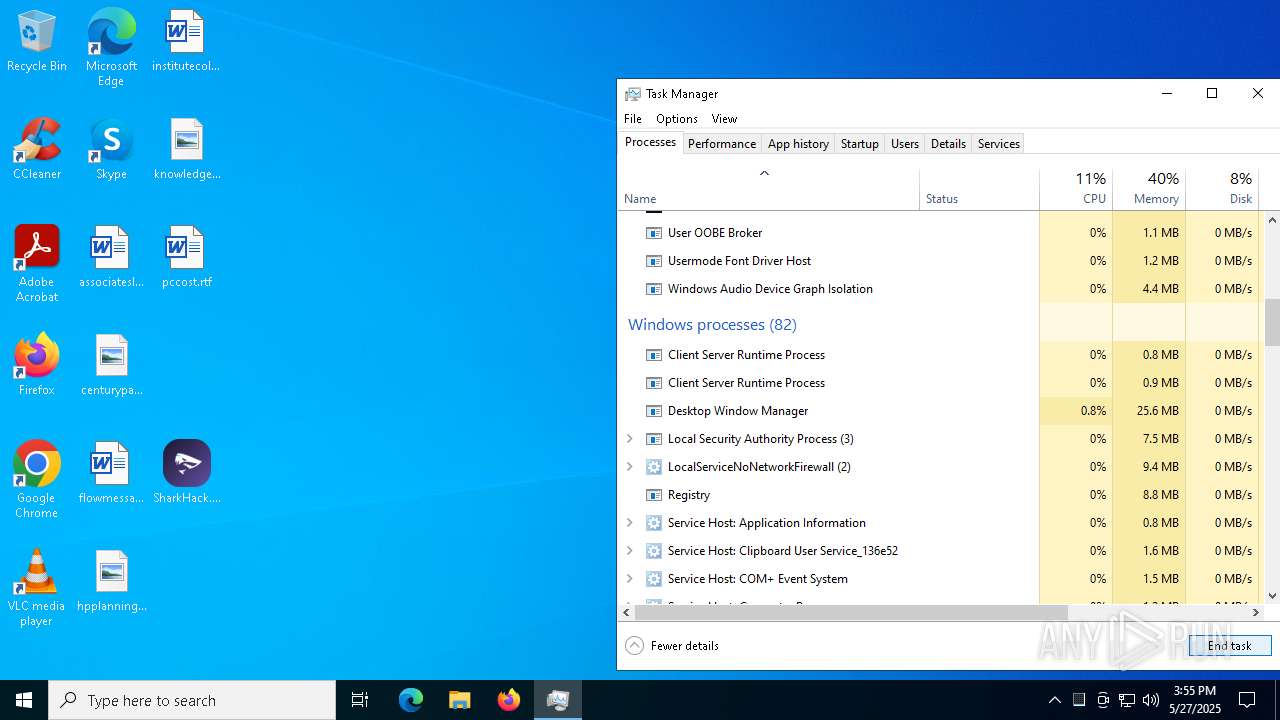Open the Options menu

[677, 119]
